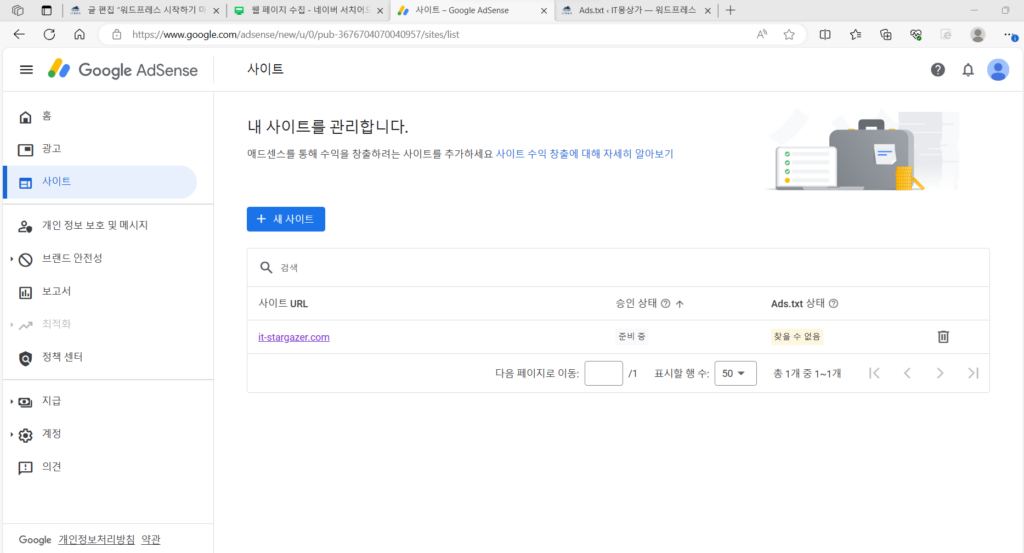
Task: Open the help question mark icon
Action: 938,70
